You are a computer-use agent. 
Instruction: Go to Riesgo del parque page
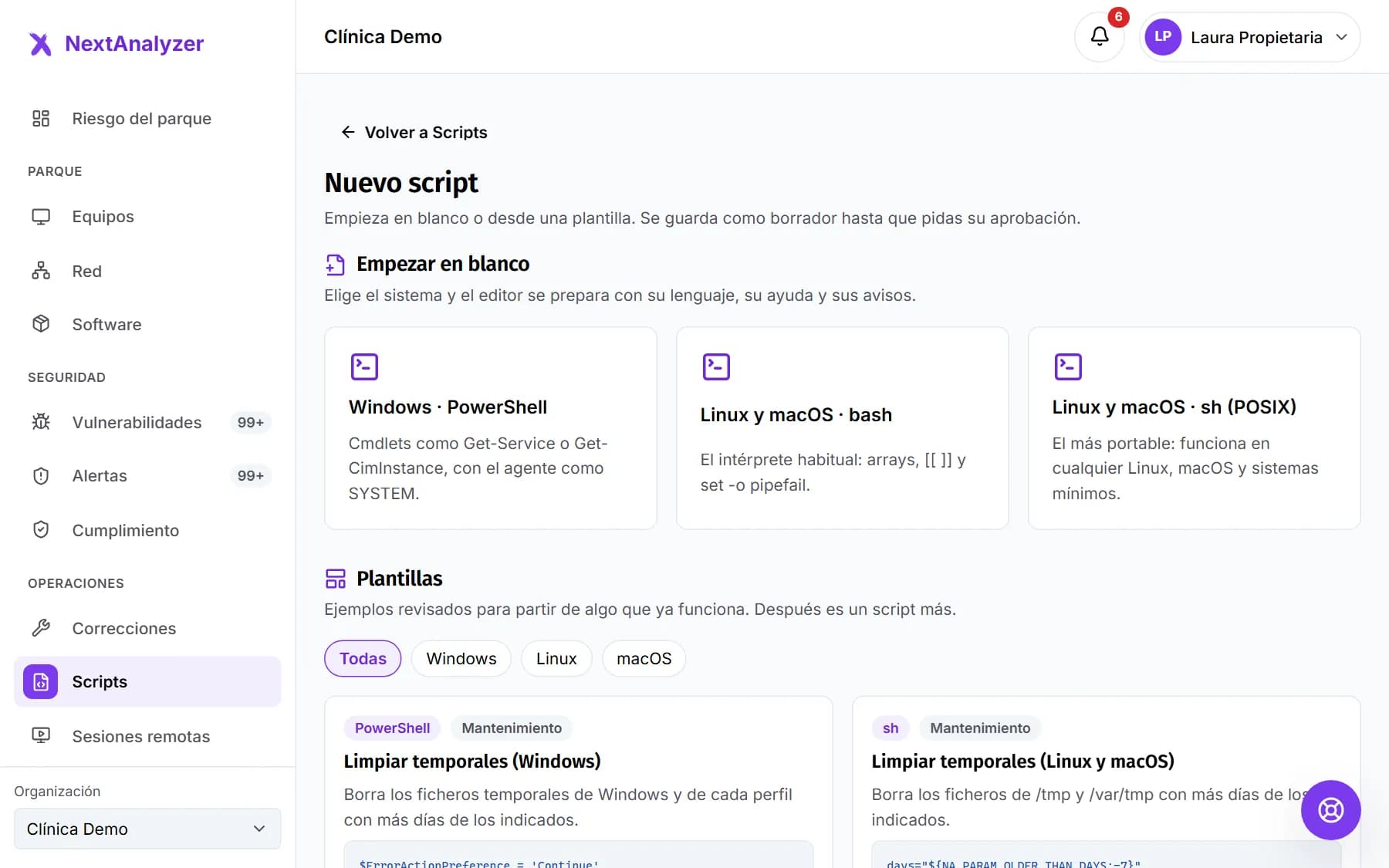147,118
